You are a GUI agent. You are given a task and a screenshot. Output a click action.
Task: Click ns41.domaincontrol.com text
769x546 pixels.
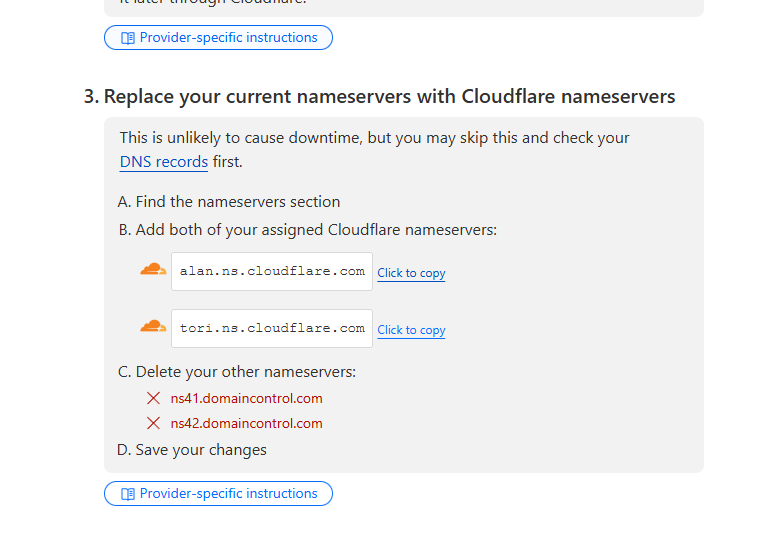click(246, 398)
